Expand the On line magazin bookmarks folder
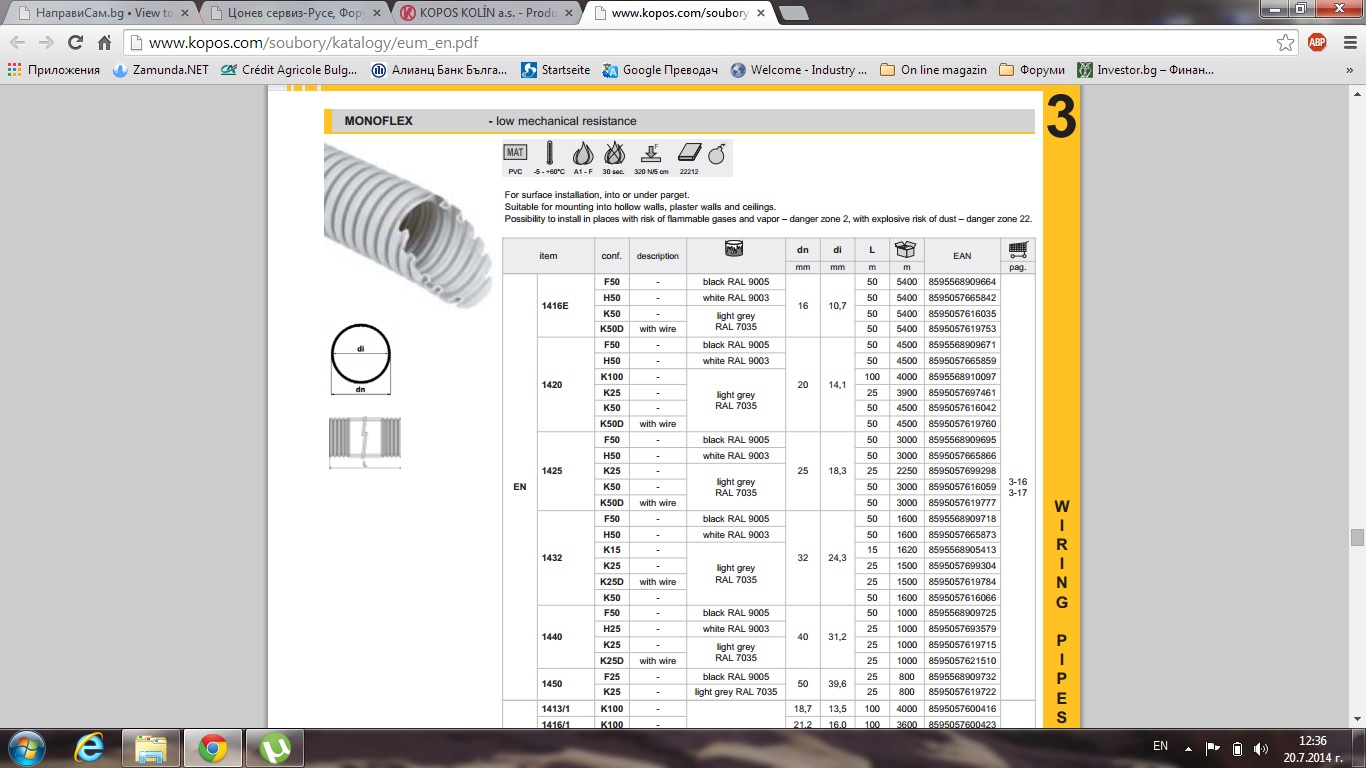The height and width of the screenshot is (768, 1366). click(933, 70)
